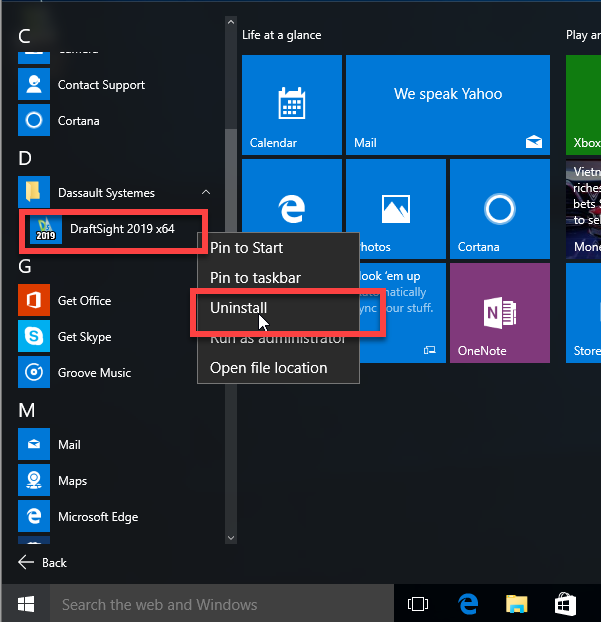Click the letter C section header
This screenshot has width=601, height=622.
coord(24,36)
